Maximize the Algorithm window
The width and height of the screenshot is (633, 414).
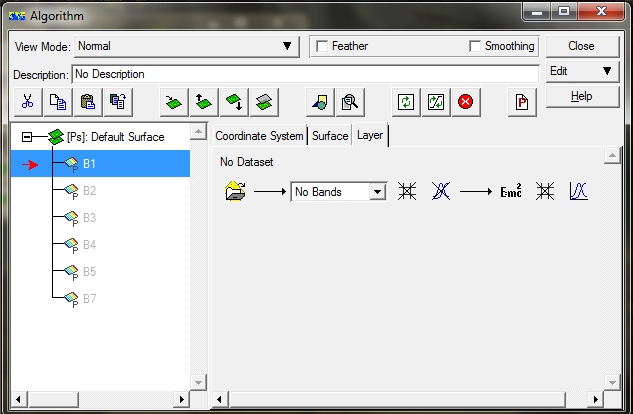coord(564,11)
